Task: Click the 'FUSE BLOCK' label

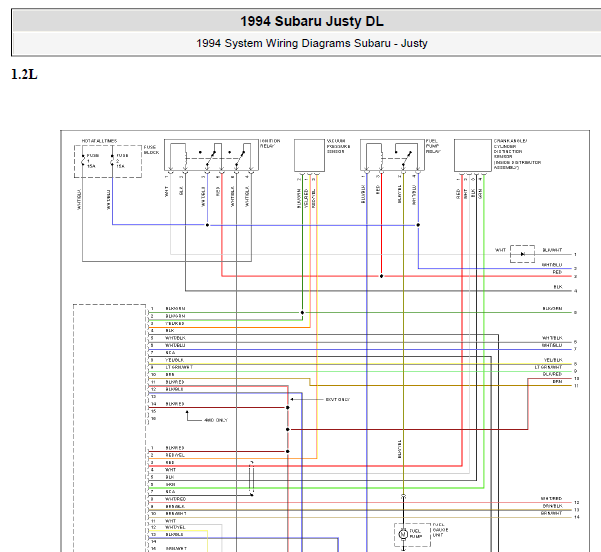Action: 151,150
